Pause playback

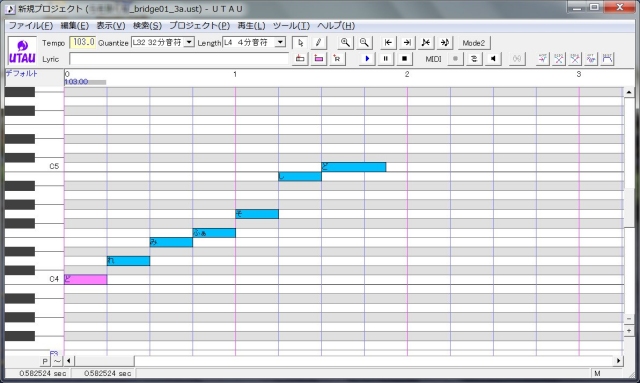click(x=386, y=59)
